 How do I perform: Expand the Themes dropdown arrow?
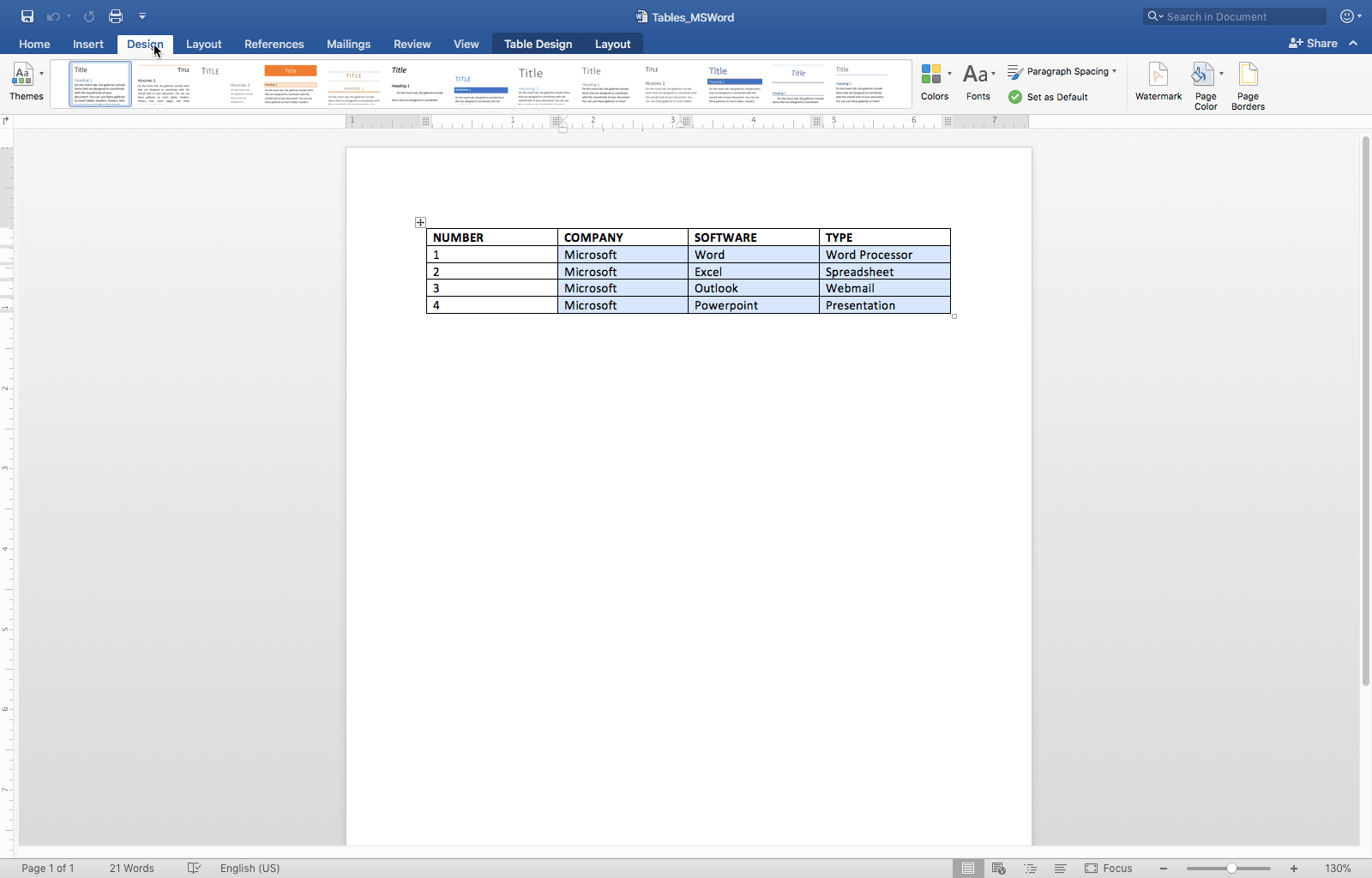pos(41,74)
